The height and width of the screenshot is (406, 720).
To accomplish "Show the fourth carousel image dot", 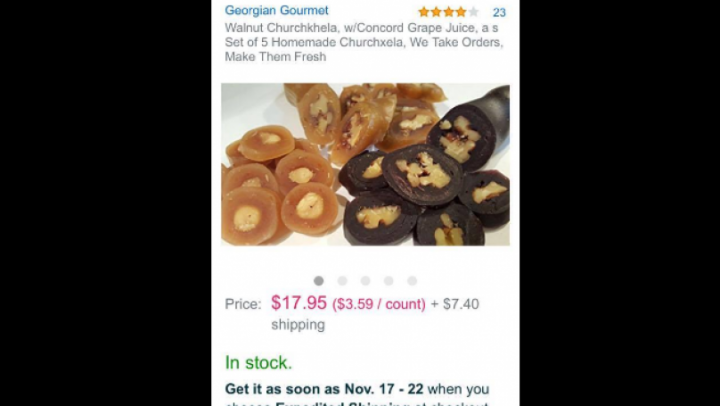I will 388,281.
